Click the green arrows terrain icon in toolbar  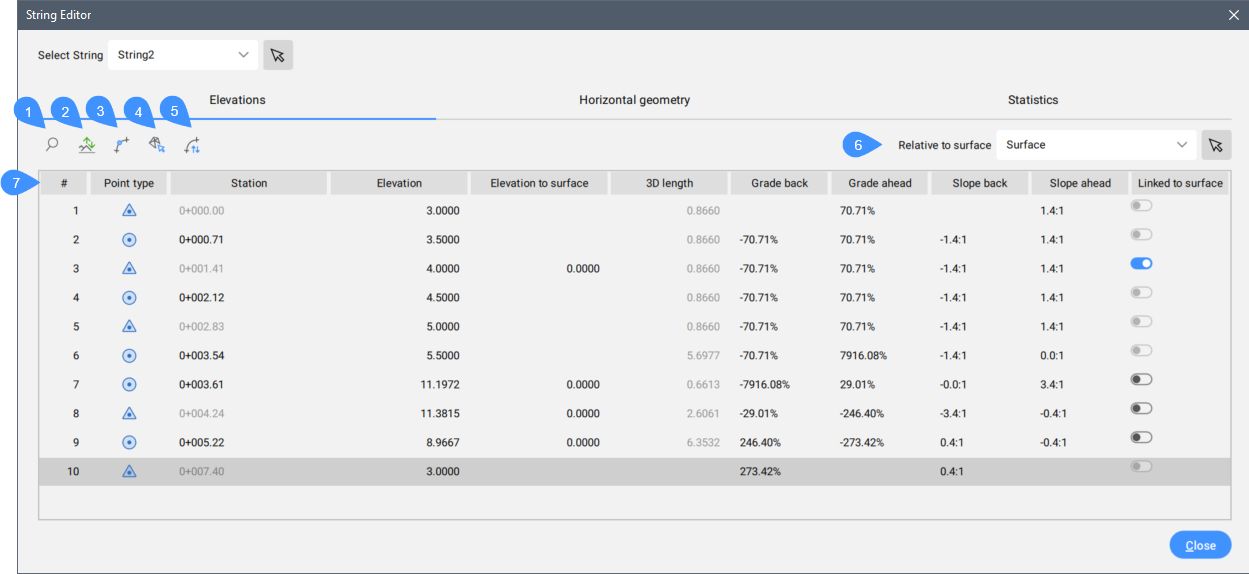88,145
